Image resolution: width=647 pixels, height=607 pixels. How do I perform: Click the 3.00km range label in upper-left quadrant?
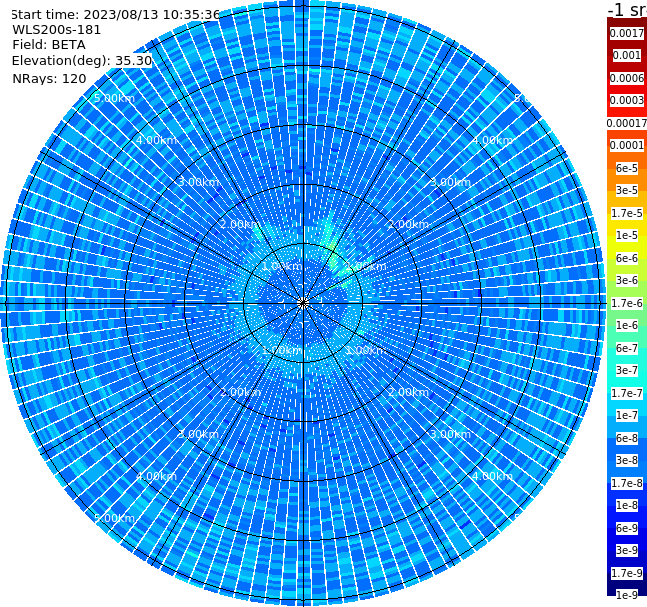tap(198, 182)
